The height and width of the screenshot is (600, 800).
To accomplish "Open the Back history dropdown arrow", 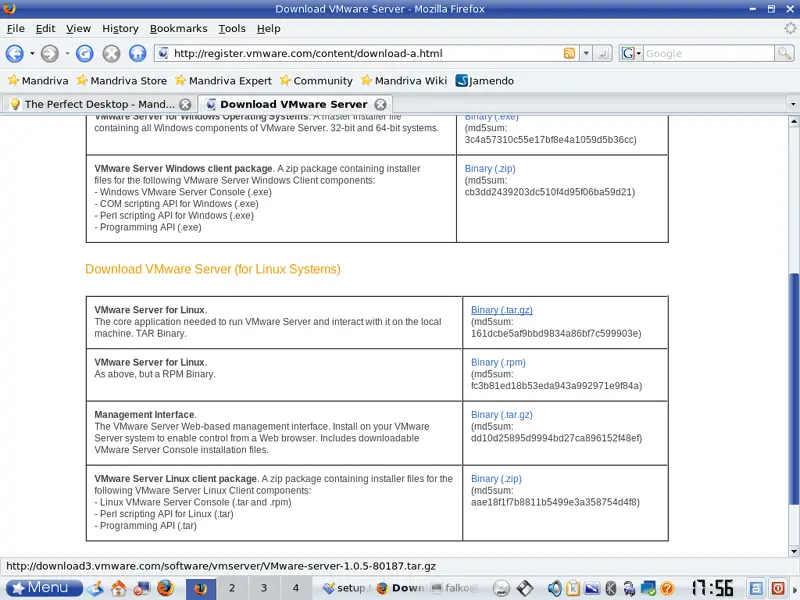I will tap(32, 54).
